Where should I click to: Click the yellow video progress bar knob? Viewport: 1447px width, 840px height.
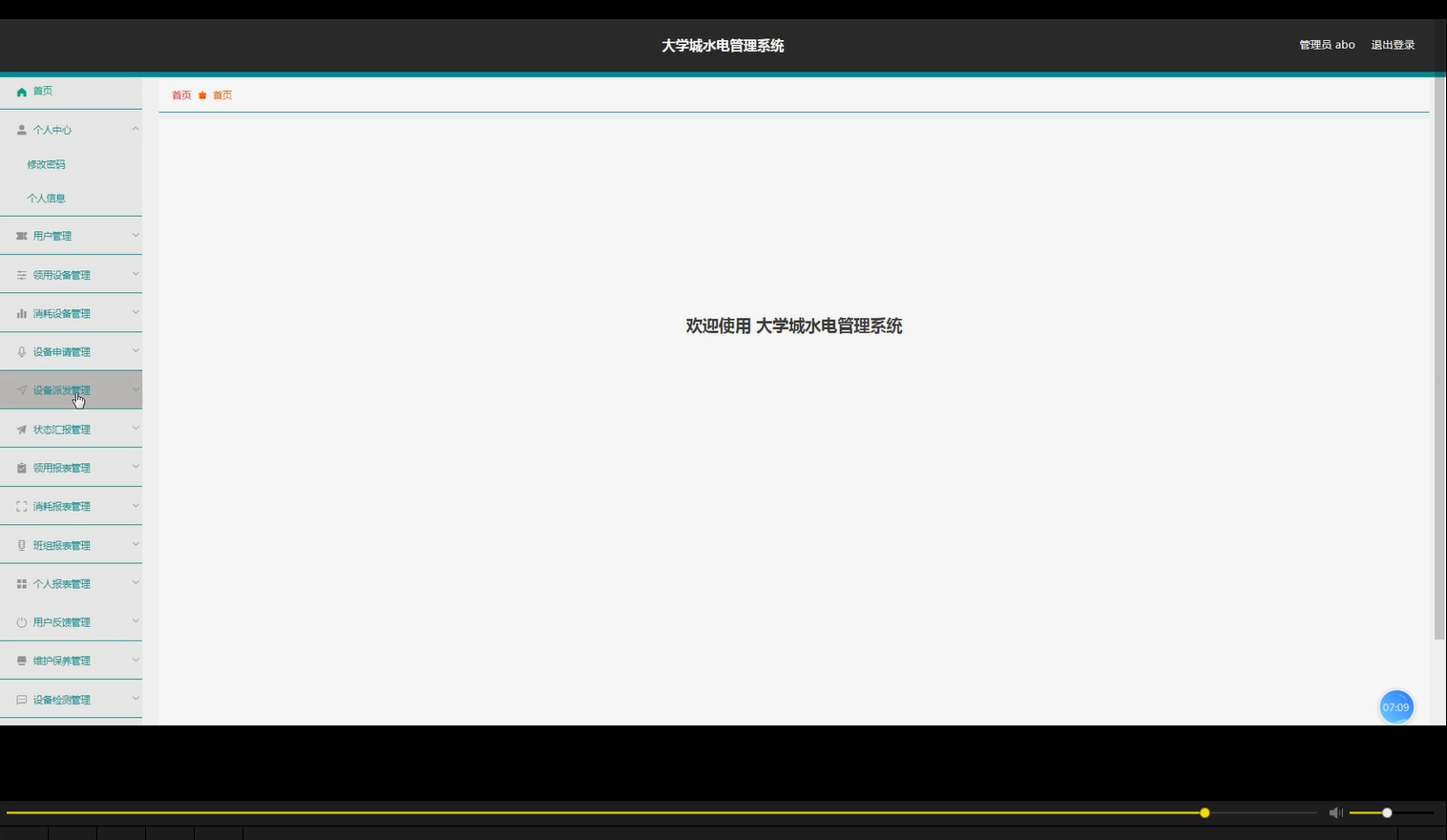[x=1205, y=812]
